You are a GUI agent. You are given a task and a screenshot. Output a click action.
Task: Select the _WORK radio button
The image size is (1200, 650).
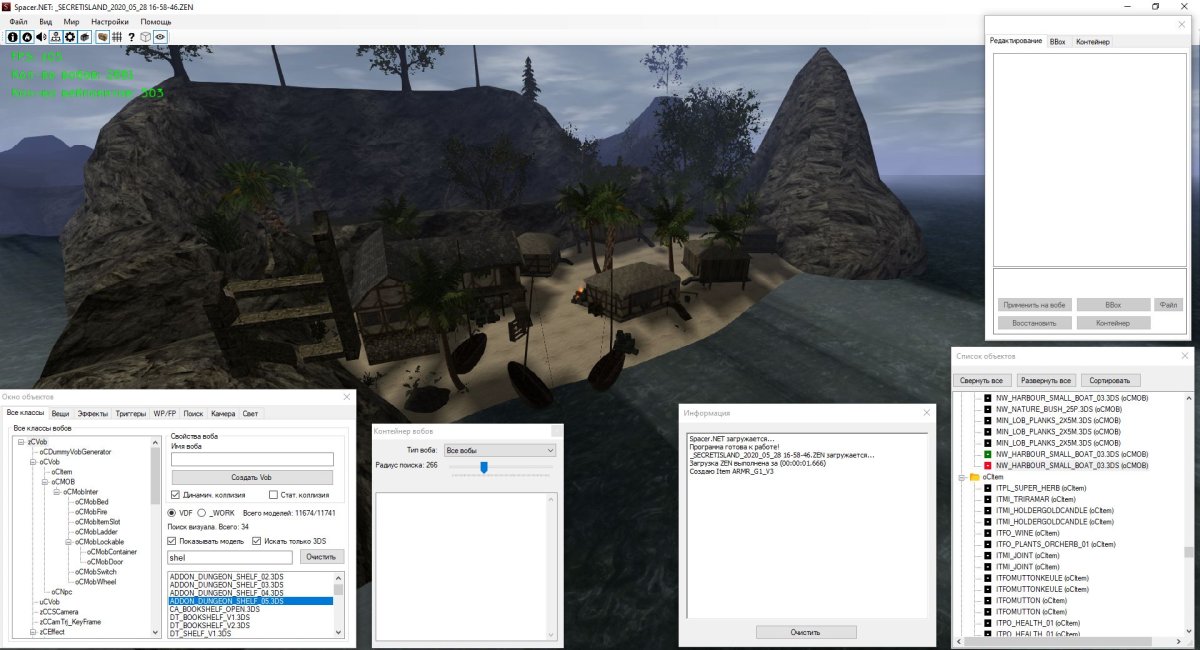tap(201, 512)
